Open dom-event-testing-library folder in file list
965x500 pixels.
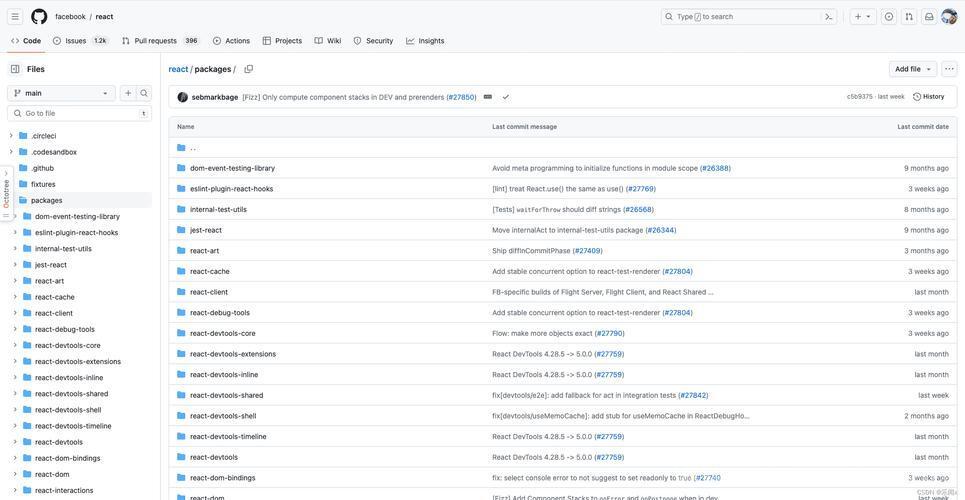pos(233,168)
